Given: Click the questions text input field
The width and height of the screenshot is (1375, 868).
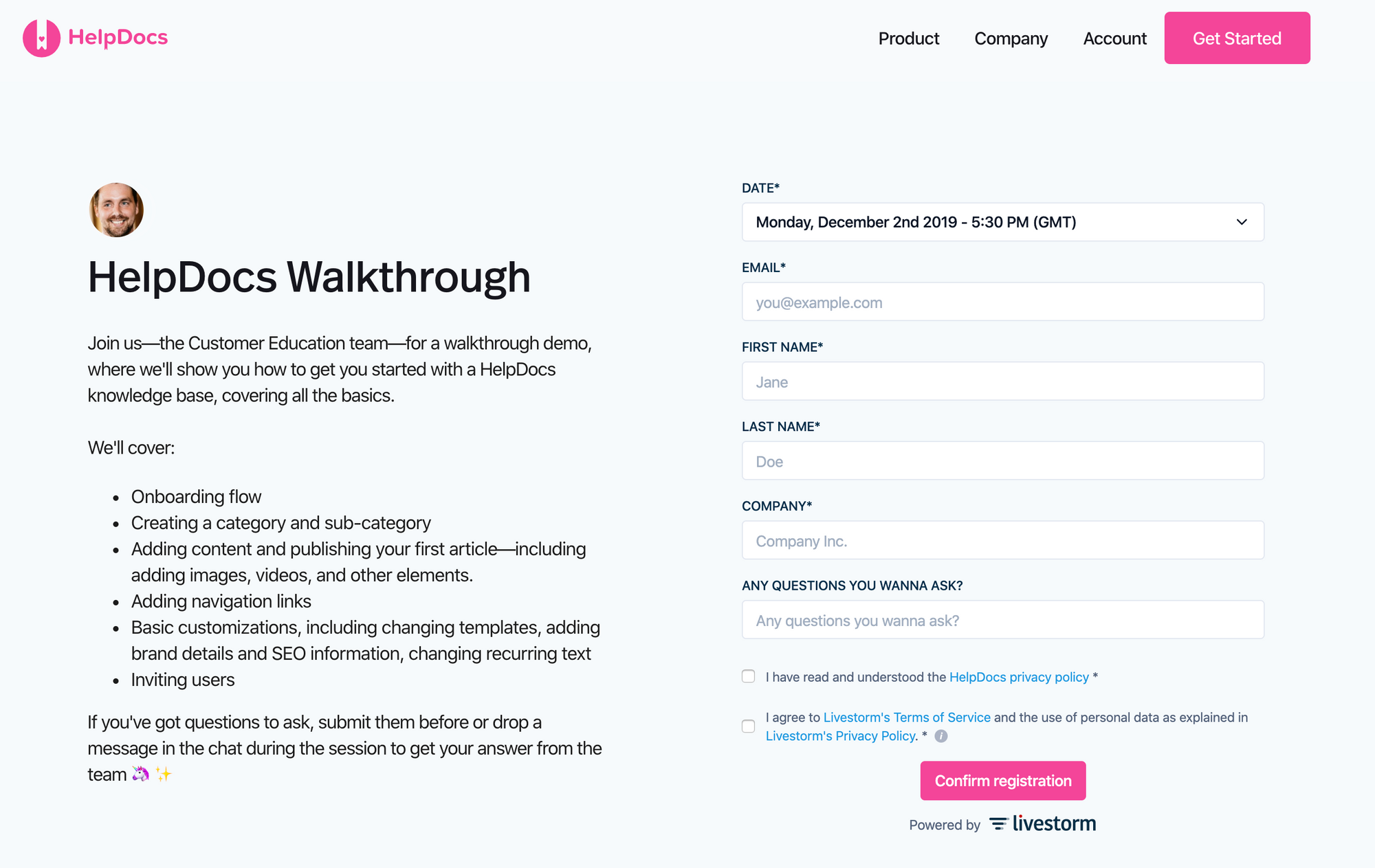Looking at the screenshot, I should (x=1002, y=620).
